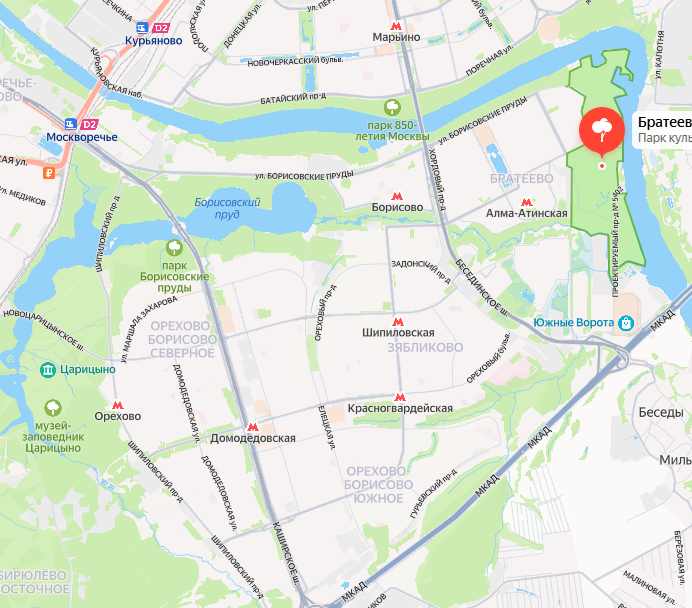Select the парк Борисовские пруды tree icon
This screenshot has height=608, width=692.
point(174,248)
